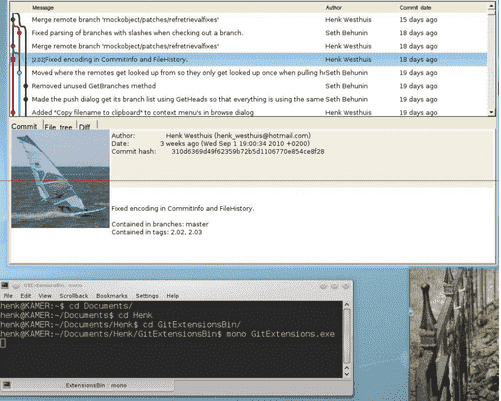The image size is (501, 401).
Task: Click the terminal scrollbar up arrow
Action: coord(346,305)
